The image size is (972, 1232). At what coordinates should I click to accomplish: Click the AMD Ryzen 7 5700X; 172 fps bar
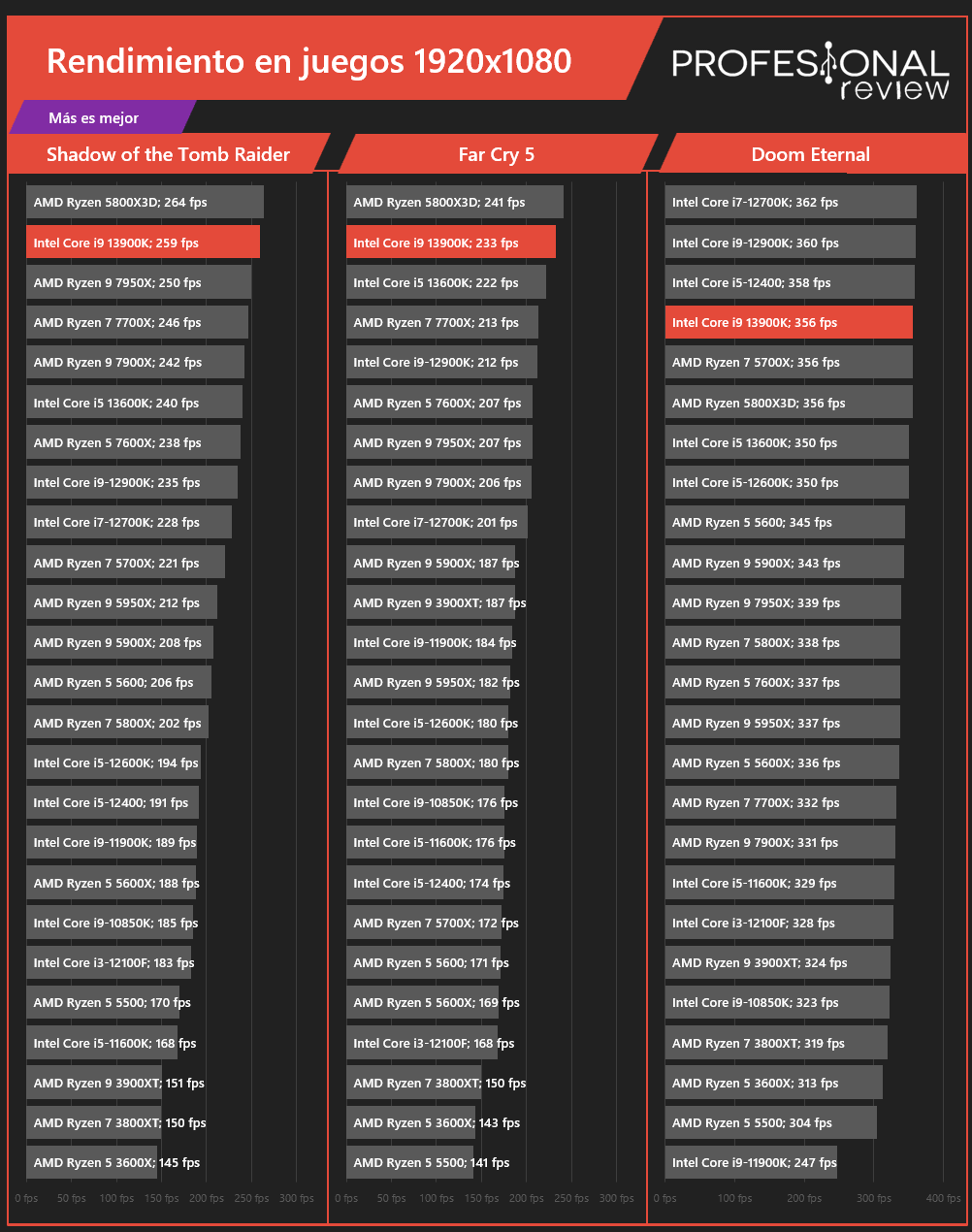(424, 923)
